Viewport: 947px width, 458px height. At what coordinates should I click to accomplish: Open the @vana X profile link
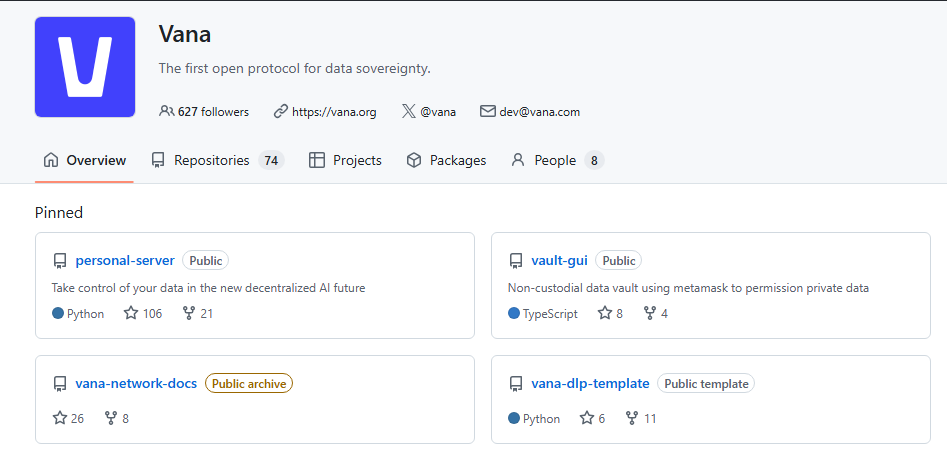click(x=438, y=112)
